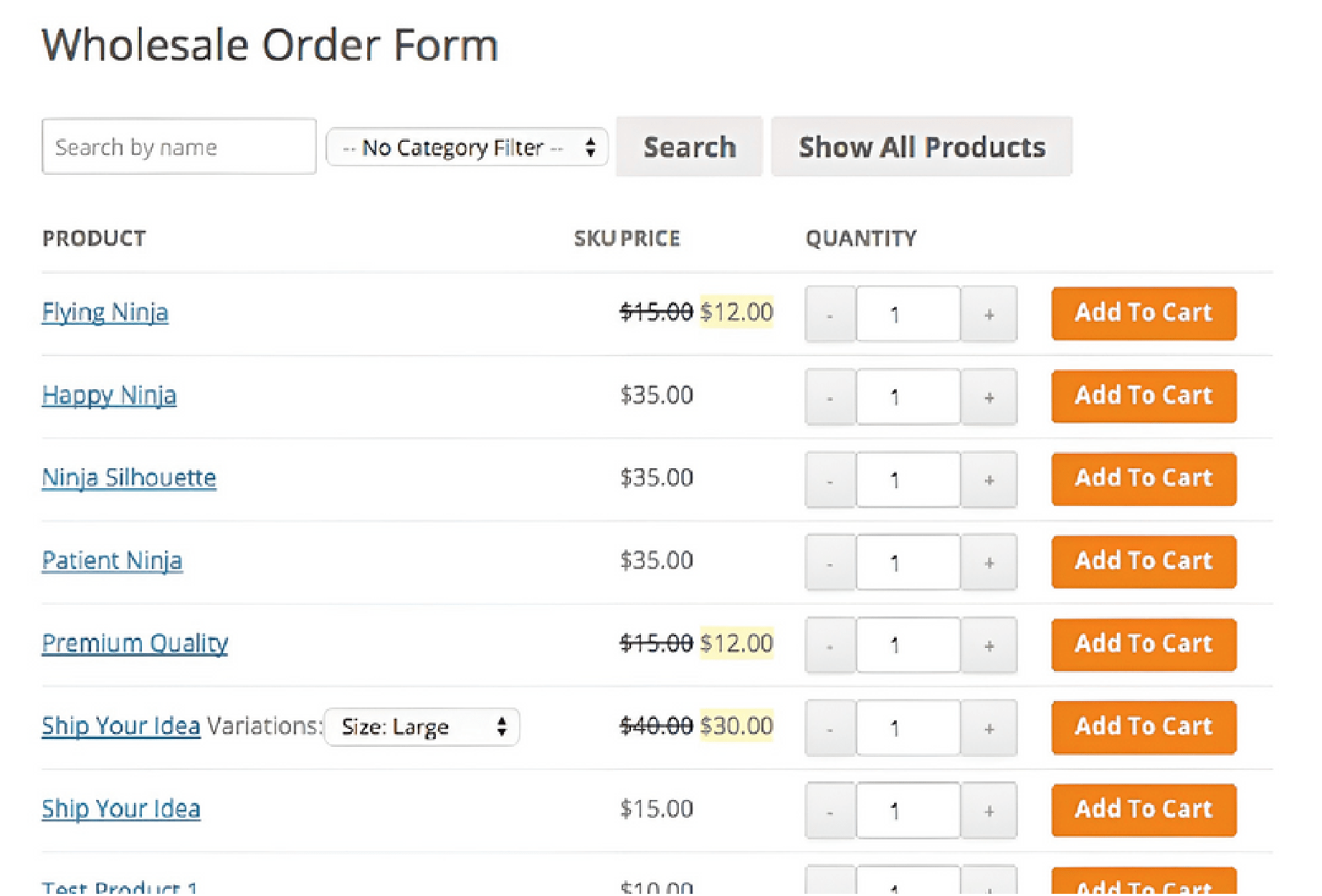Open the Ninja Silhouette product link
Image resolution: width=1322 pixels, height=896 pixels.
[x=129, y=477]
